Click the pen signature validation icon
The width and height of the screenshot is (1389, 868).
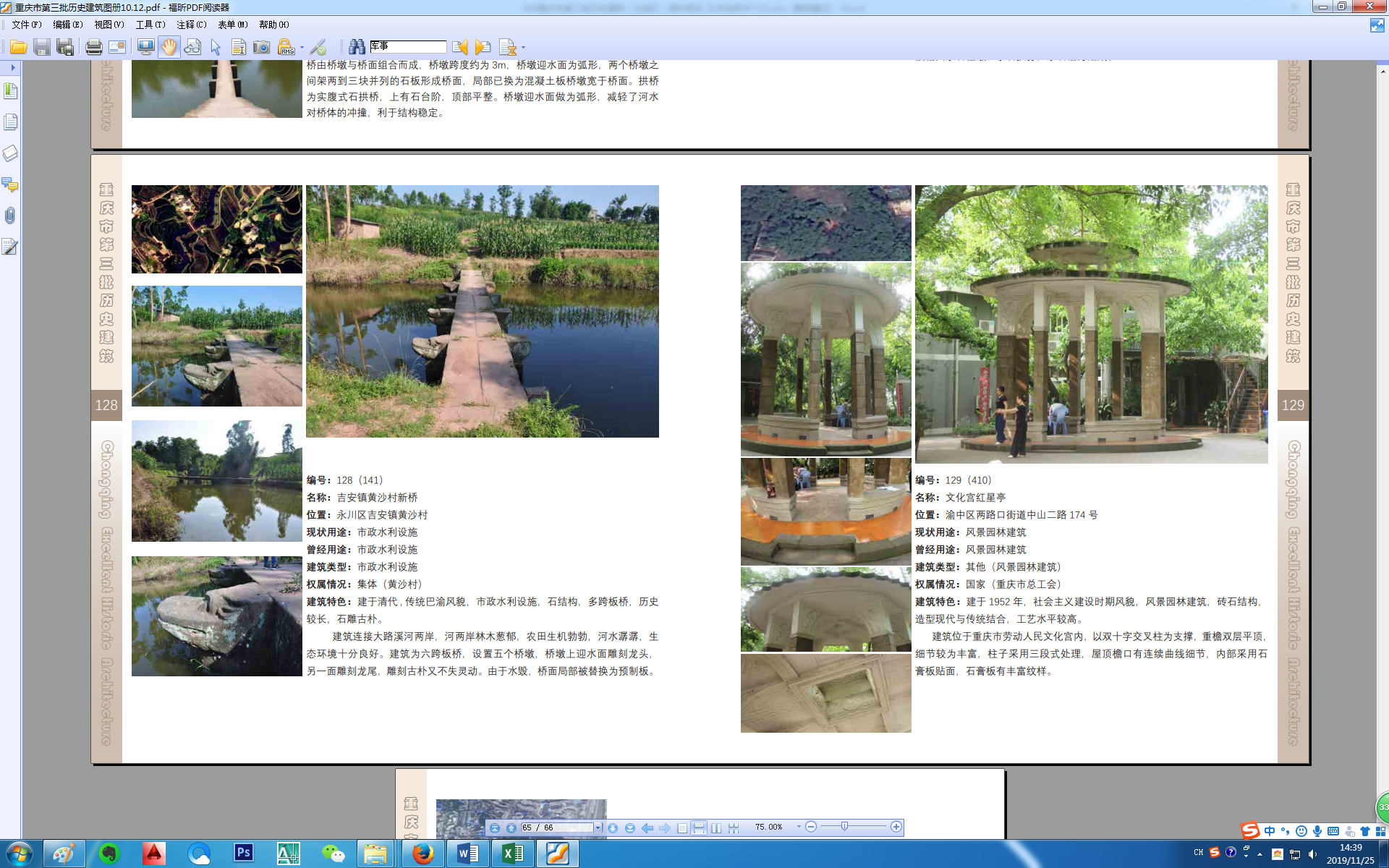318,47
